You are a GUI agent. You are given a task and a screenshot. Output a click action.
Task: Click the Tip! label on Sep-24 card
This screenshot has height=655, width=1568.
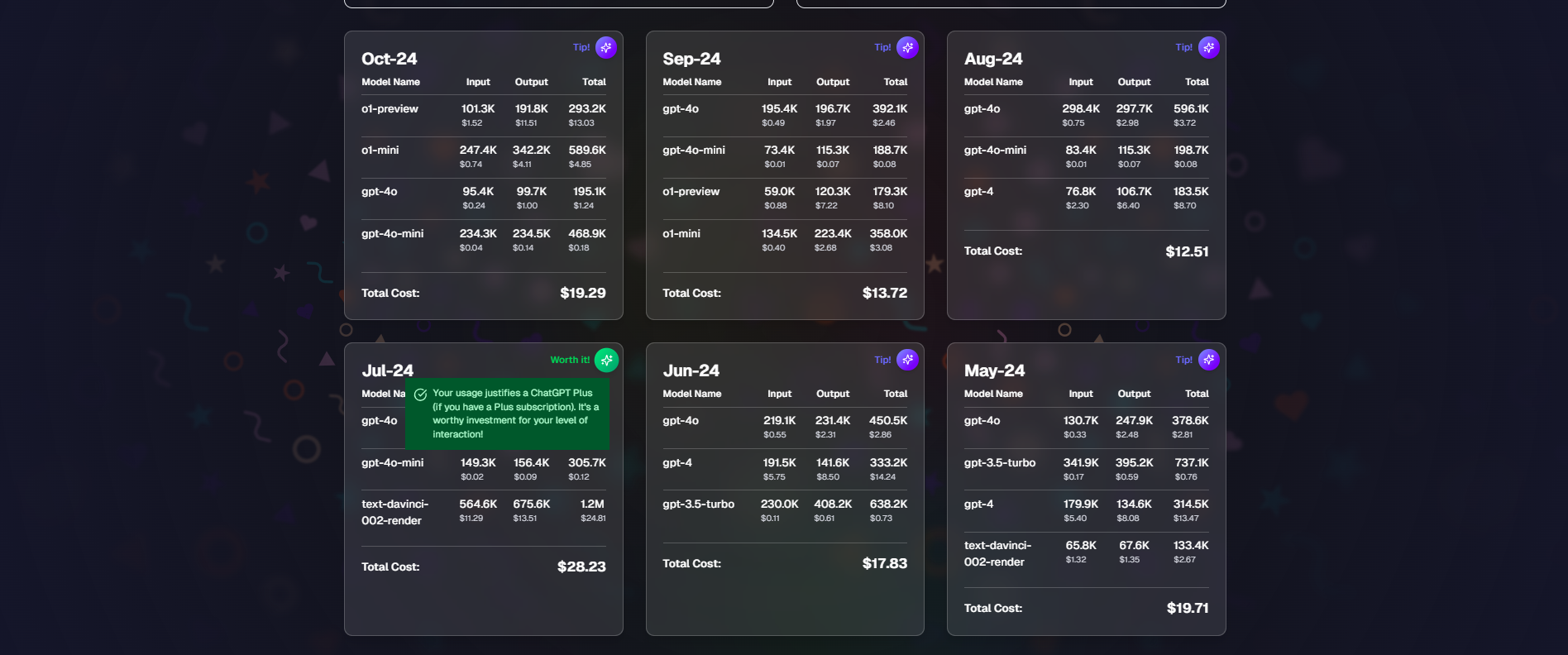(882, 47)
